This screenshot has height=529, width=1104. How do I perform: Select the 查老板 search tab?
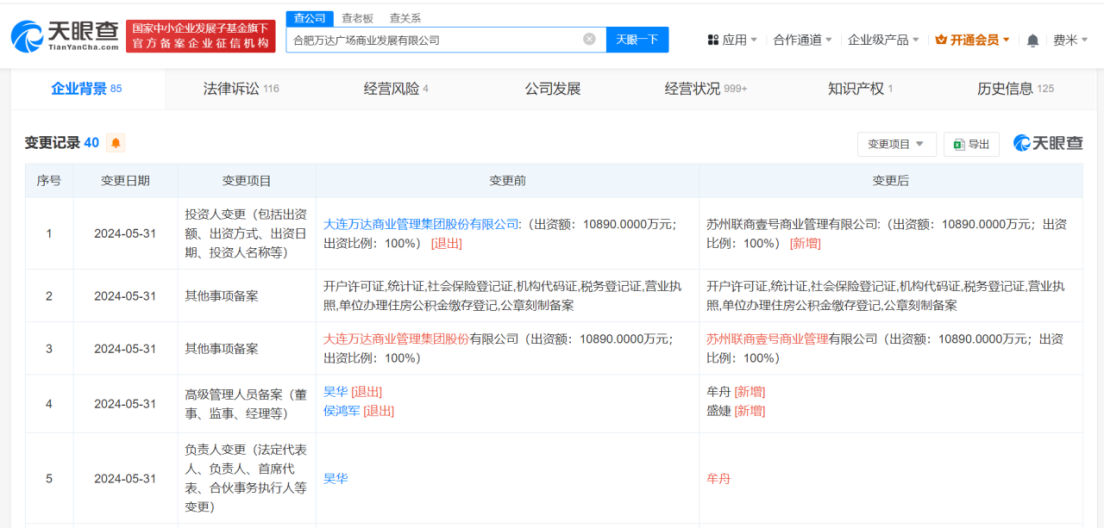357,18
